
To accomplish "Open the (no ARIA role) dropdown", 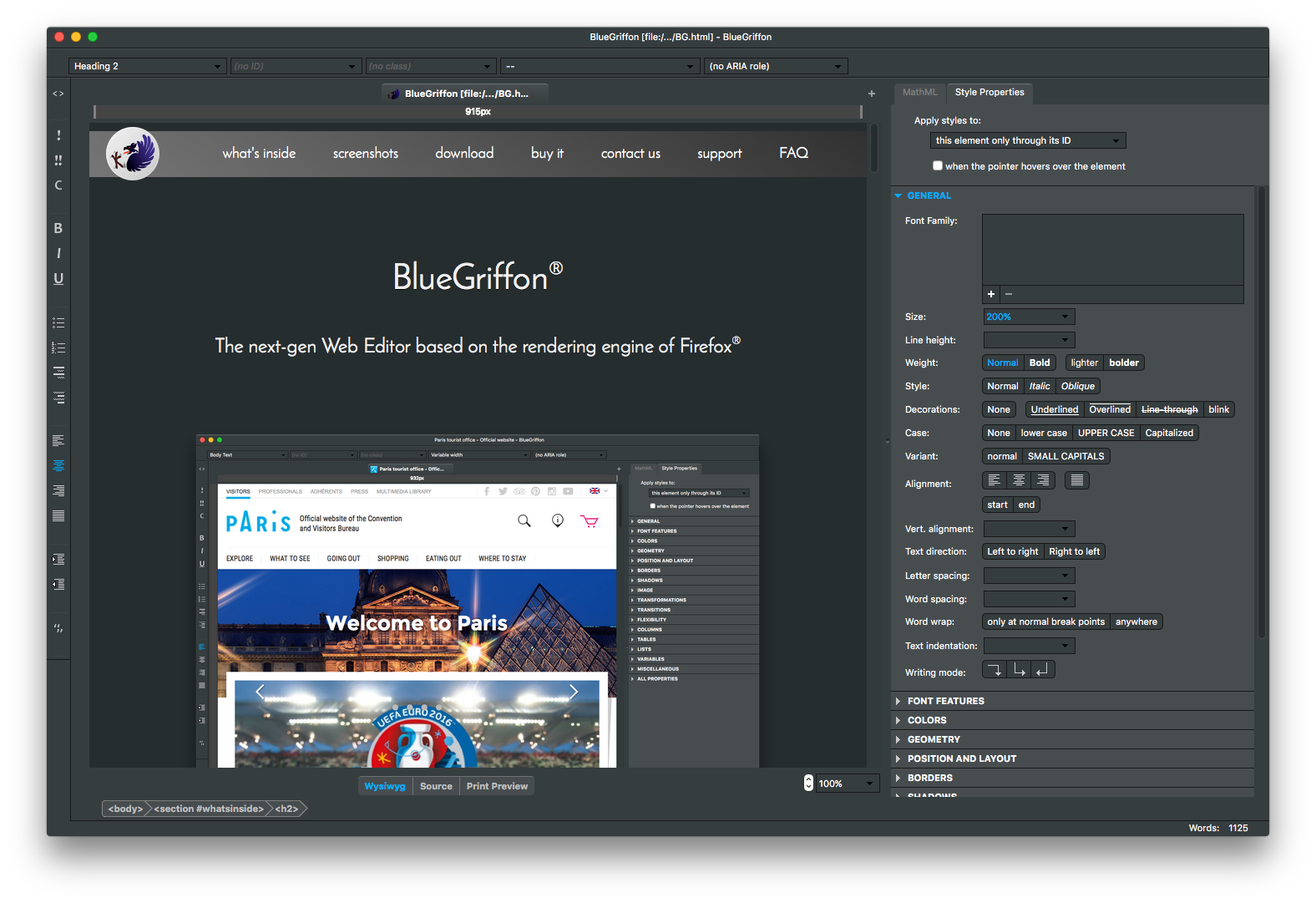I will [x=777, y=66].
